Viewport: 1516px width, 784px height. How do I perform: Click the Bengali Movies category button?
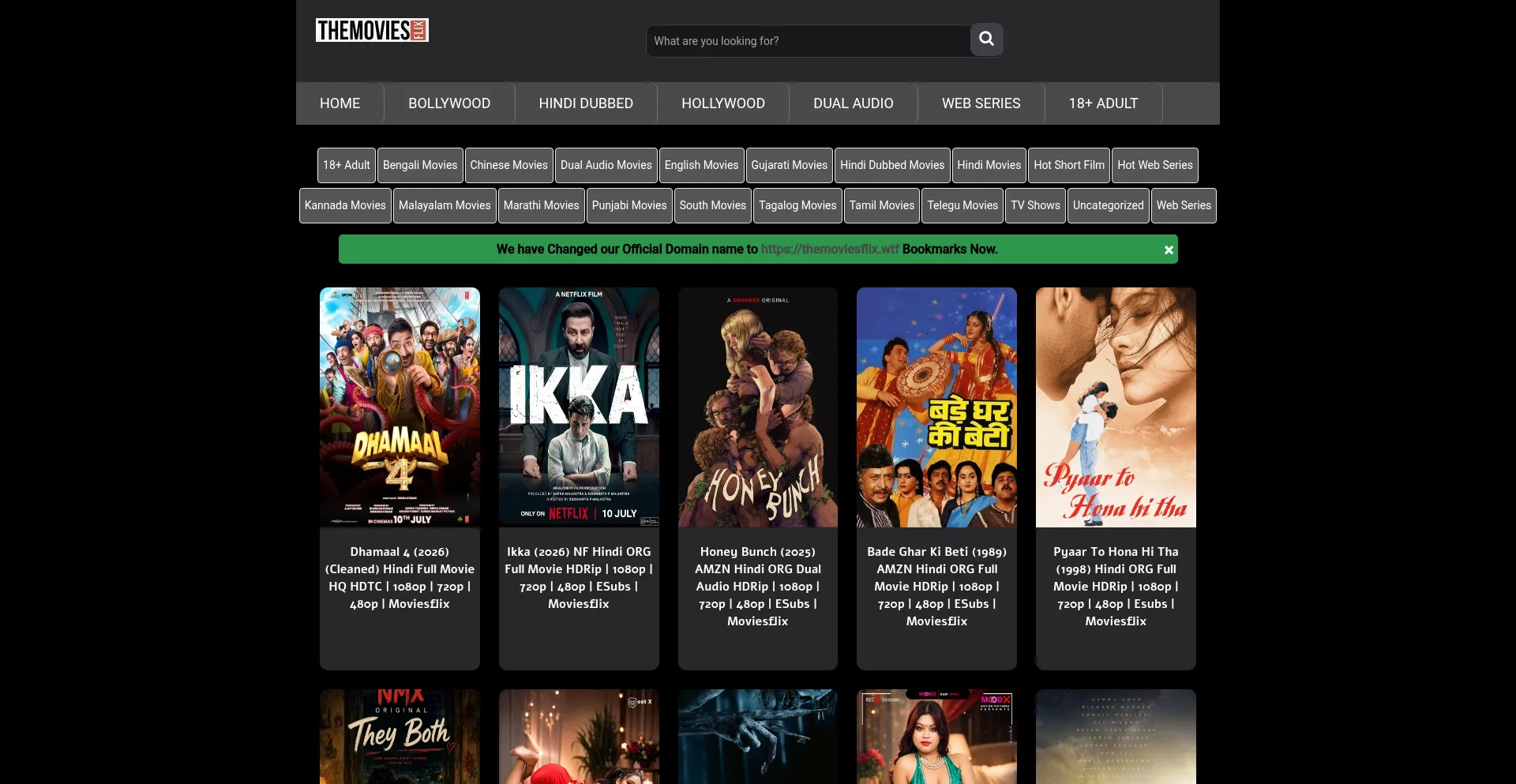[420, 165]
